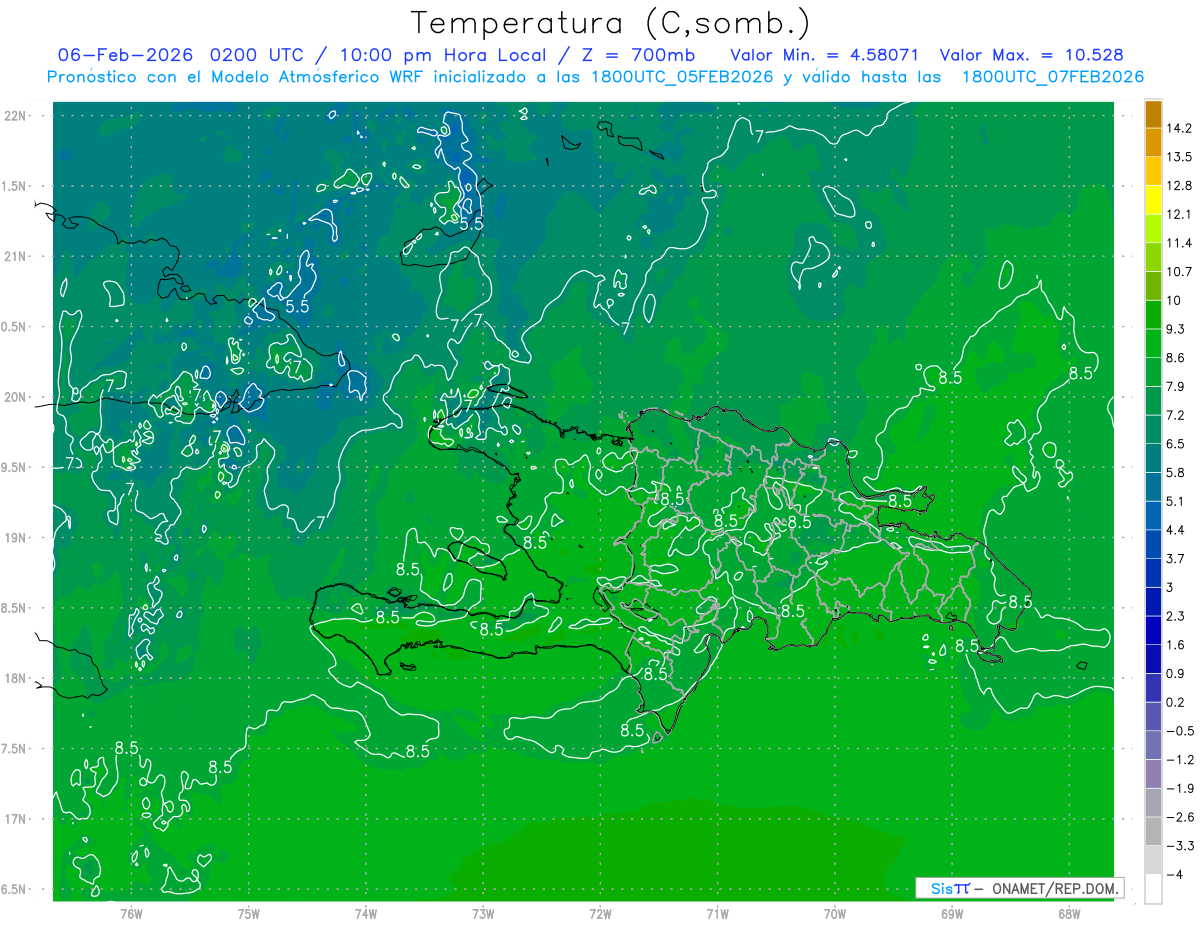This screenshot has width=1200, height=927.
Task: Click "Valor Max. = 10.528" readout
Action: tap(1031, 55)
